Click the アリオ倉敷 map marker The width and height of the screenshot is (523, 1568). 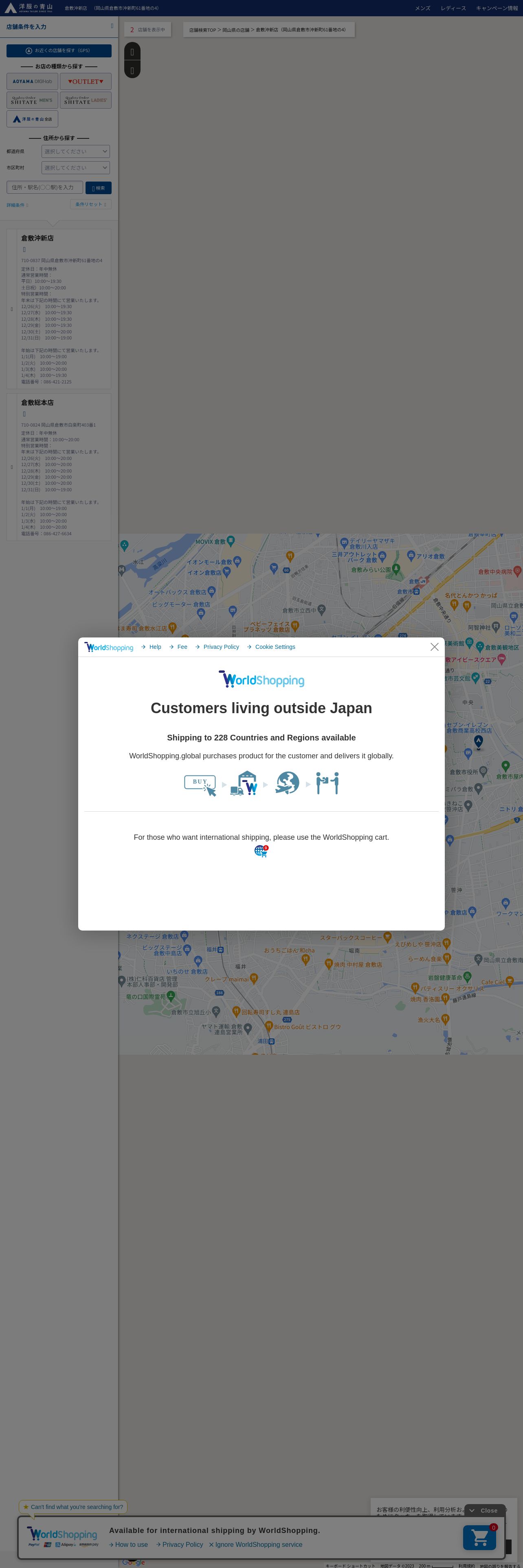[x=411, y=556]
